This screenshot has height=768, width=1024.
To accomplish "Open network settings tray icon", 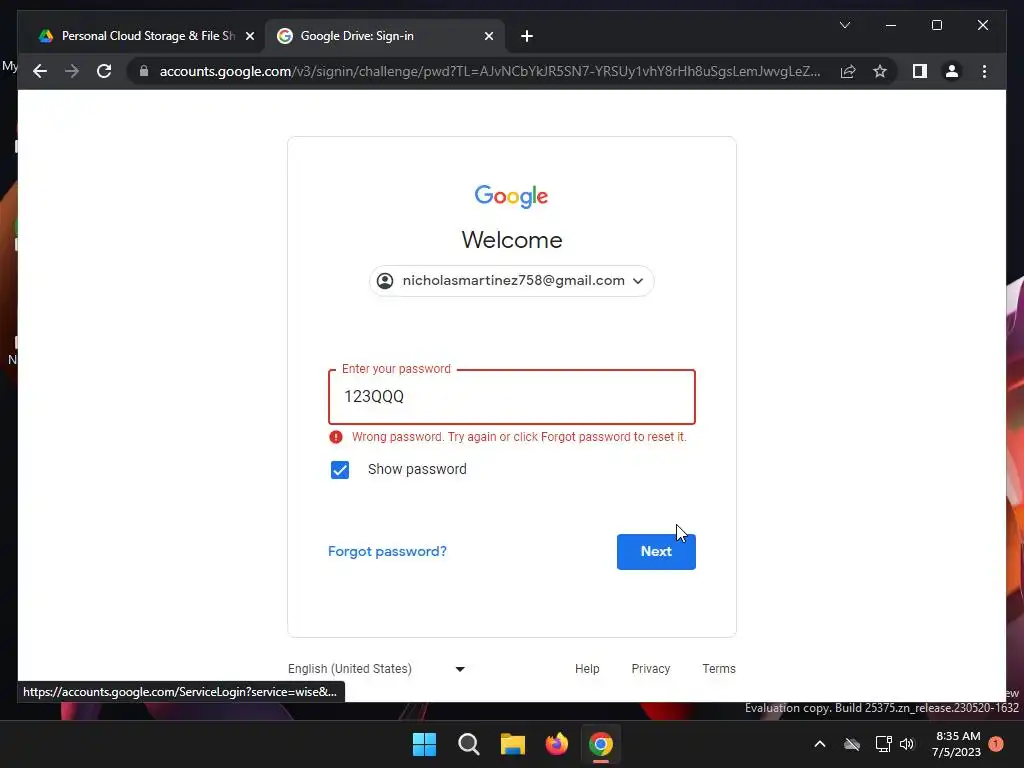I will pos(883,744).
